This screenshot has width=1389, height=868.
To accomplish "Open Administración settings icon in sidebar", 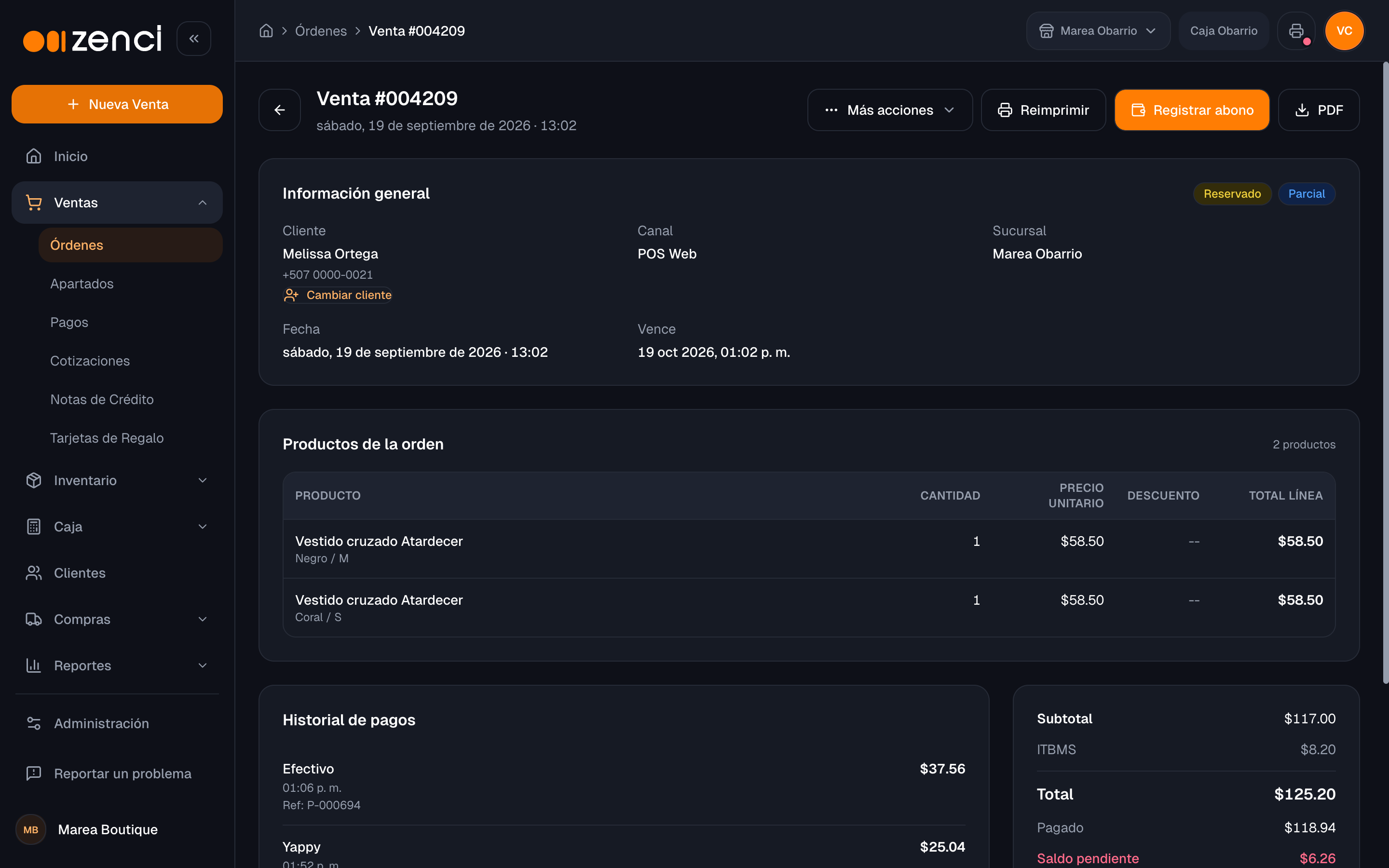I will point(34,723).
